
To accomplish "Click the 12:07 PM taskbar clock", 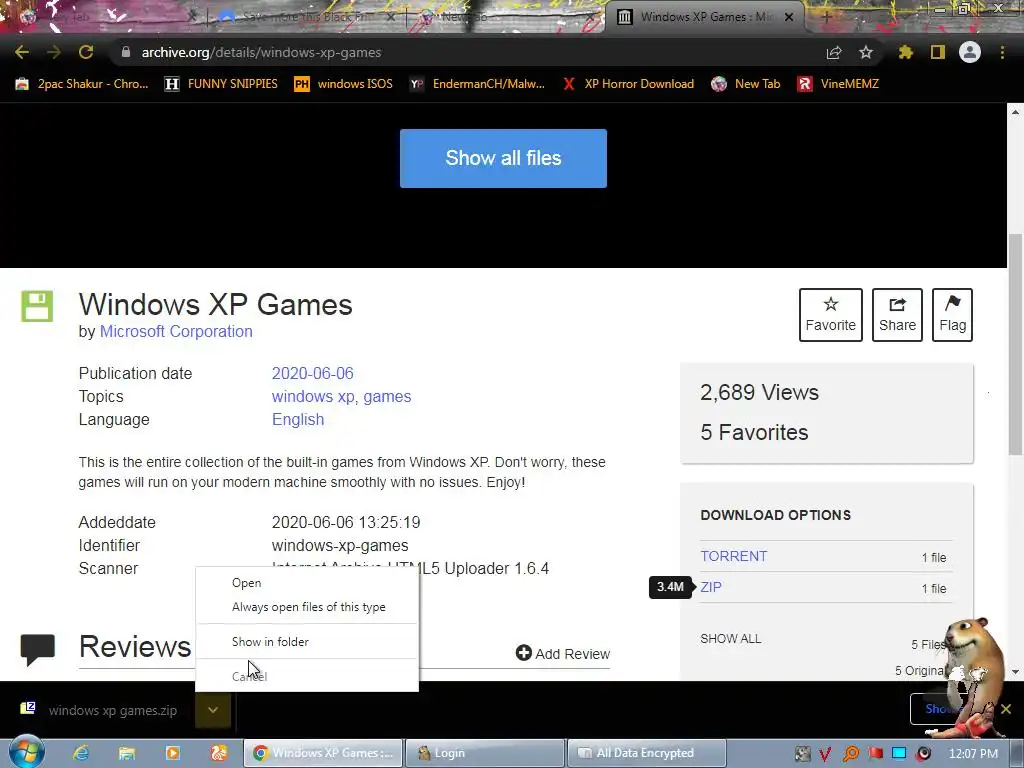I will point(973,754).
